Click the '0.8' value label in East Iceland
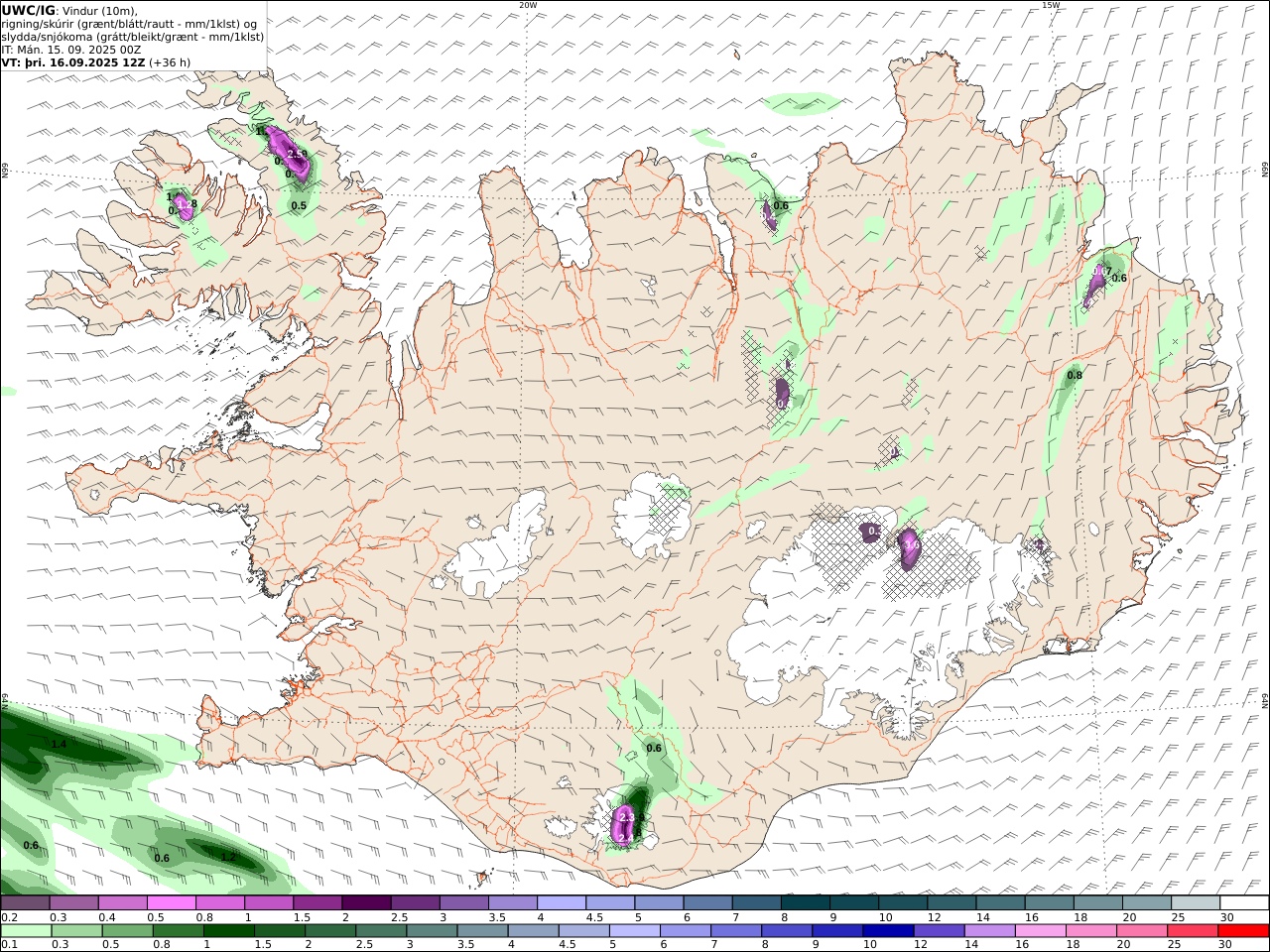Viewport: 1270px width, 952px height. 1075,375
